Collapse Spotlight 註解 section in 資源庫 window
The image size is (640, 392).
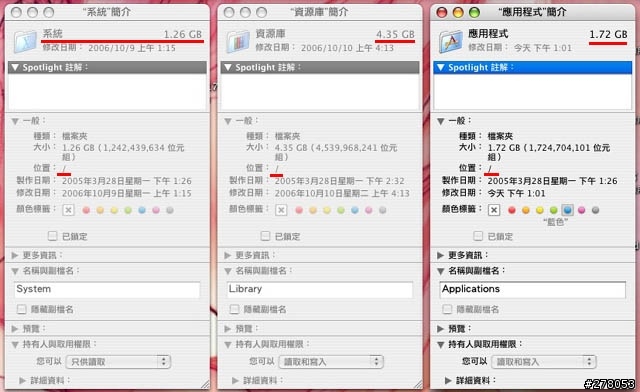228,67
